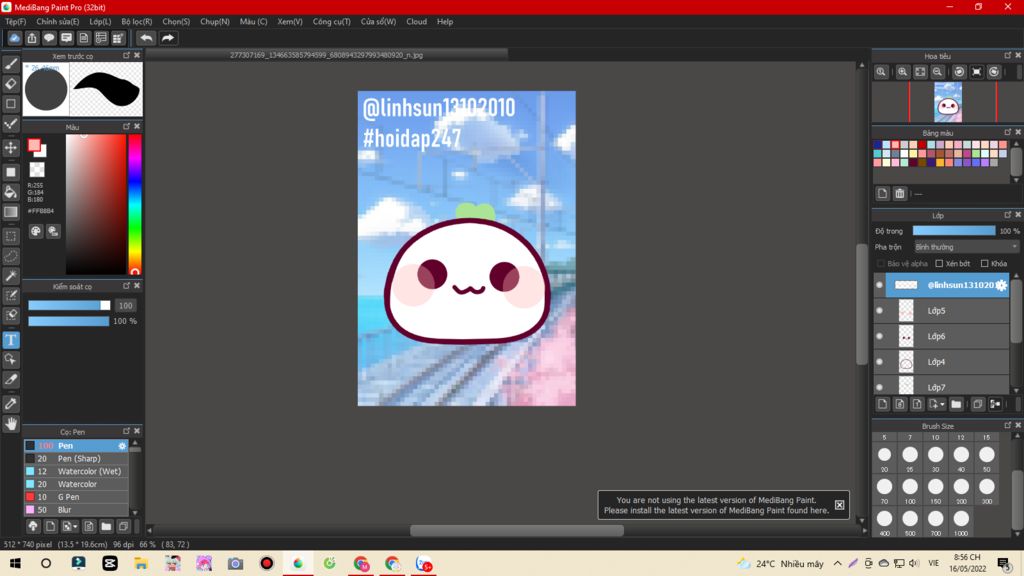The width and height of the screenshot is (1024, 576).
Task: Select the Move tool
Action: click(11, 148)
